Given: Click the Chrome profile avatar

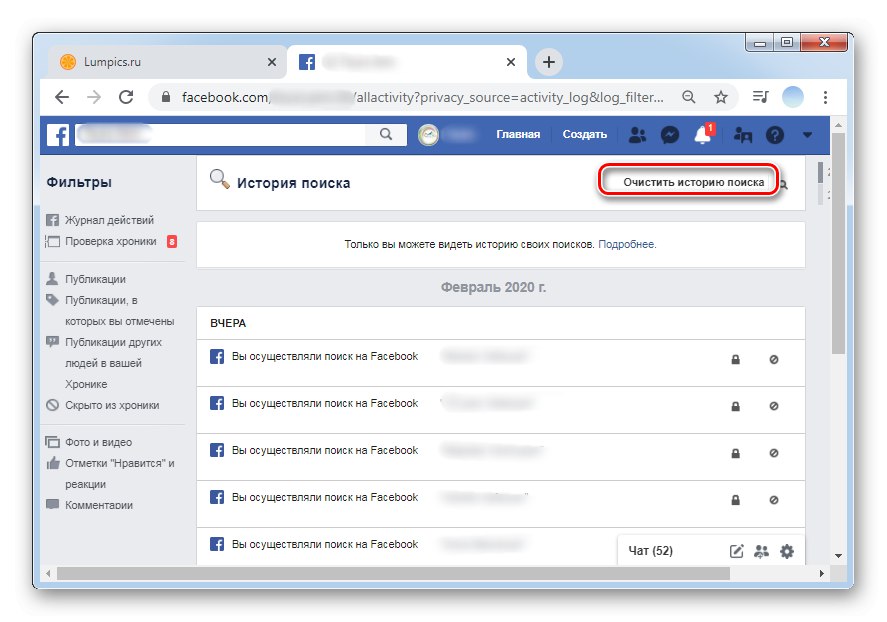Looking at the screenshot, I should (793, 97).
